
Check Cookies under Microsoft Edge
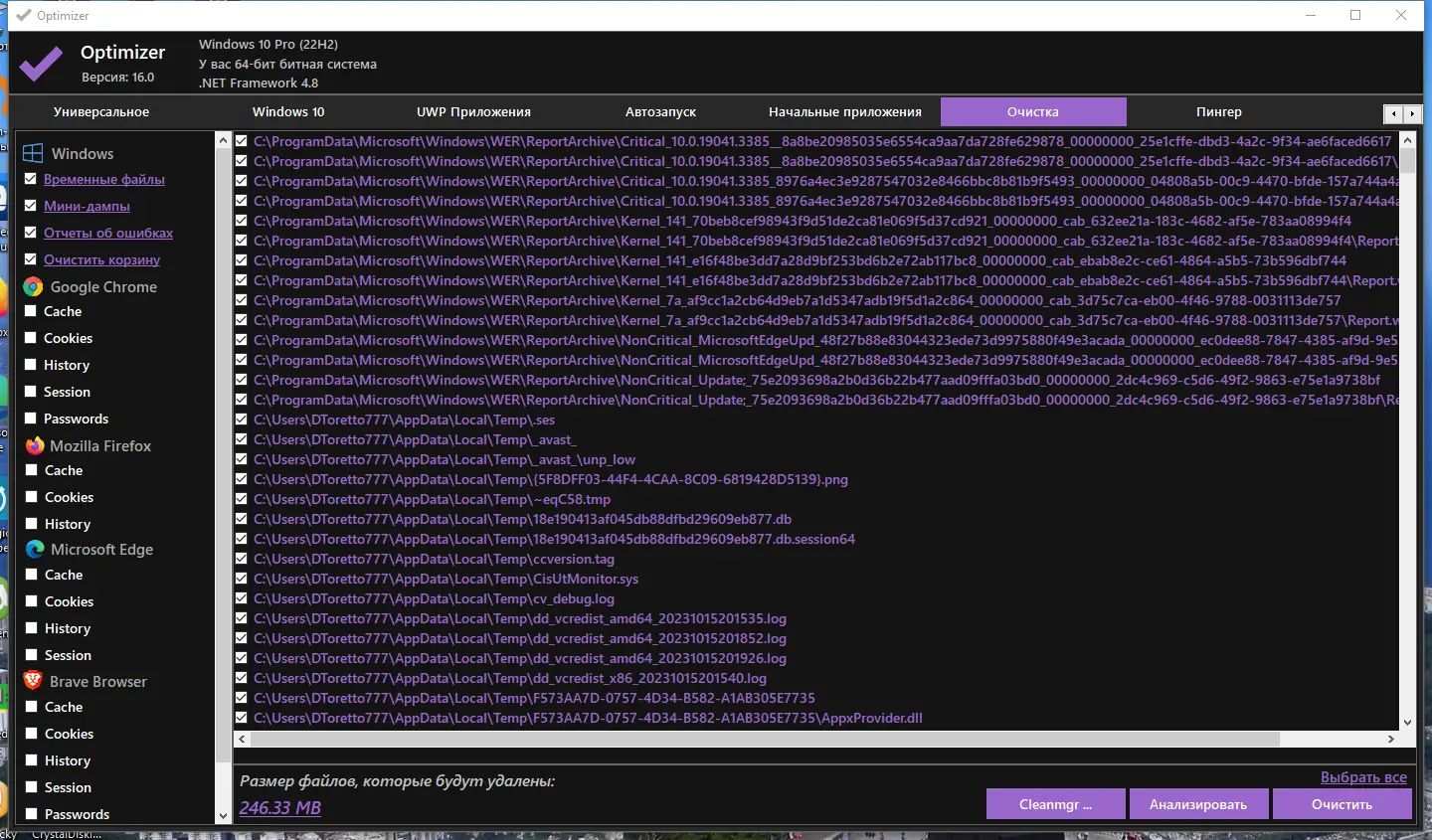[x=32, y=601]
